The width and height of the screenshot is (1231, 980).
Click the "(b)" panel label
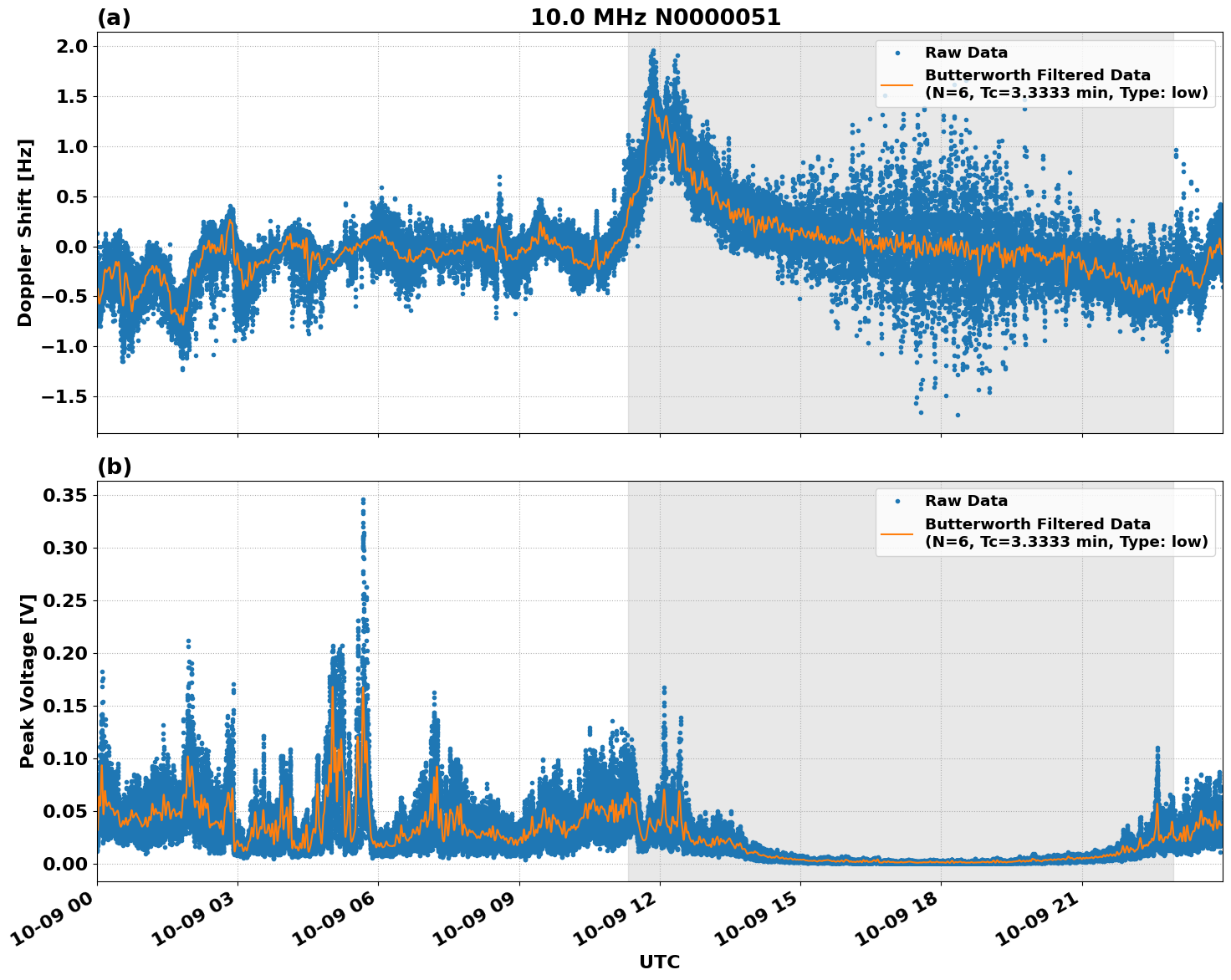point(114,467)
